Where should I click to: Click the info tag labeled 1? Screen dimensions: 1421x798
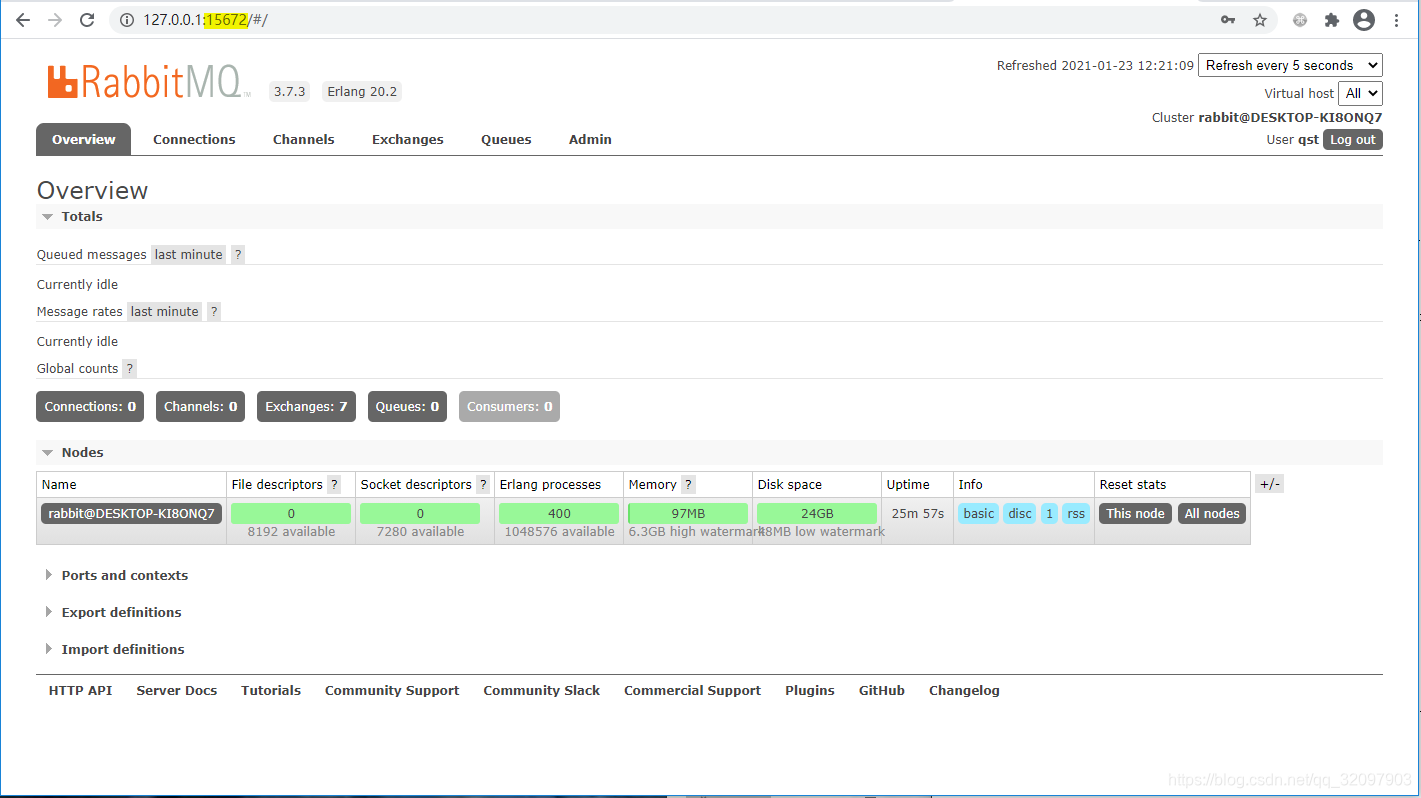(x=1049, y=514)
